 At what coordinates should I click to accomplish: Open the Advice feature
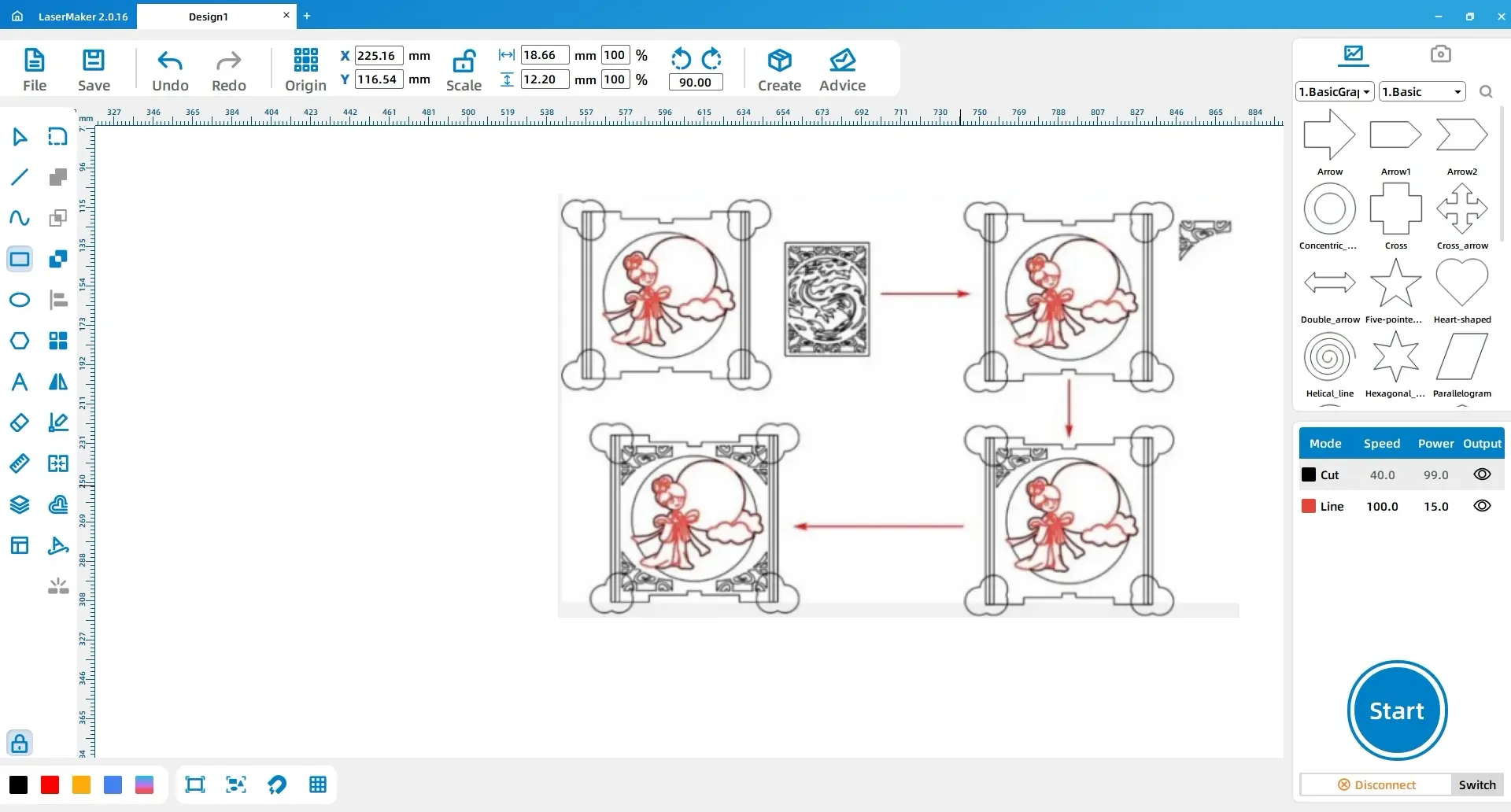click(x=842, y=70)
